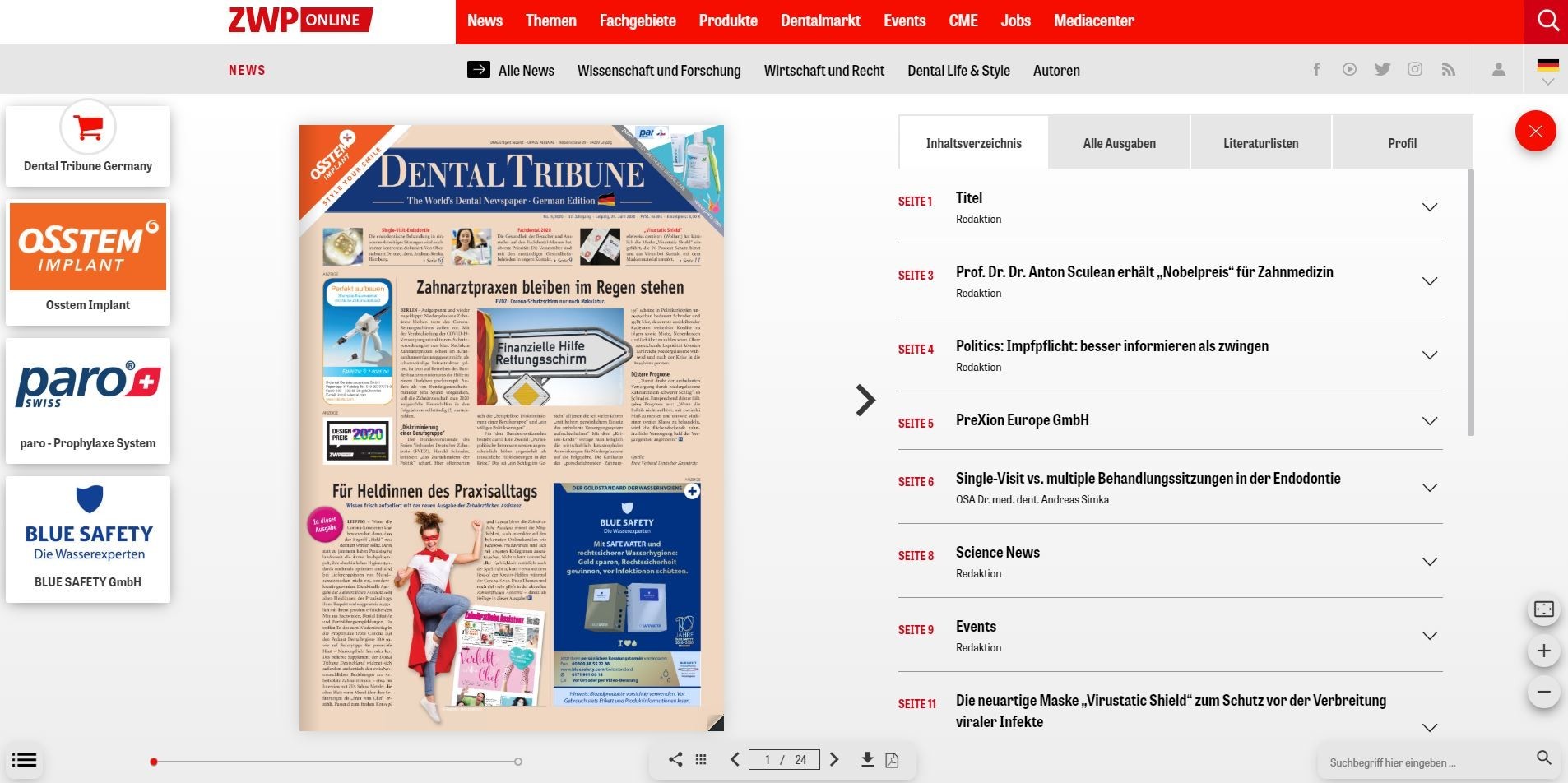Open the Events menu in the red bar
The image size is (1568, 783).
[904, 21]
